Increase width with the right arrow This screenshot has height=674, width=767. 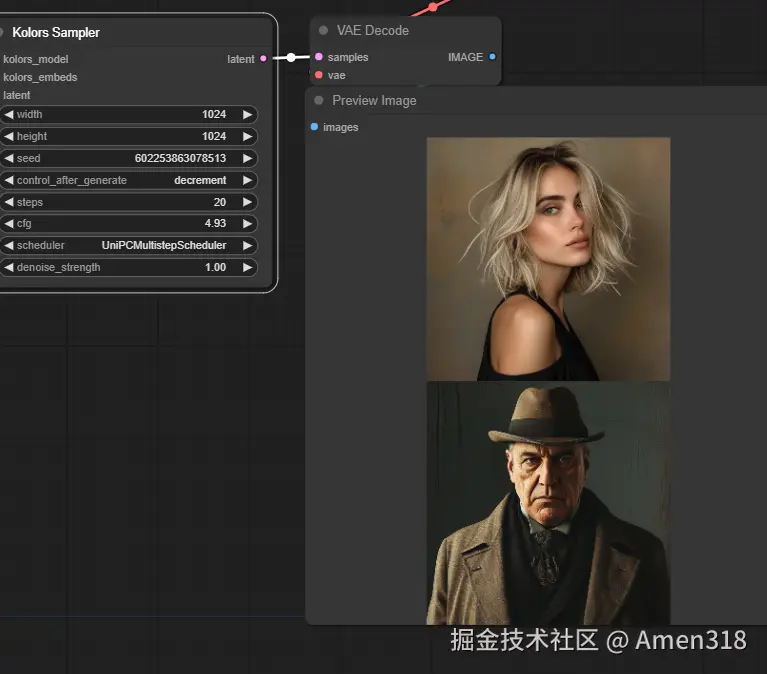(x=247, y=115)
